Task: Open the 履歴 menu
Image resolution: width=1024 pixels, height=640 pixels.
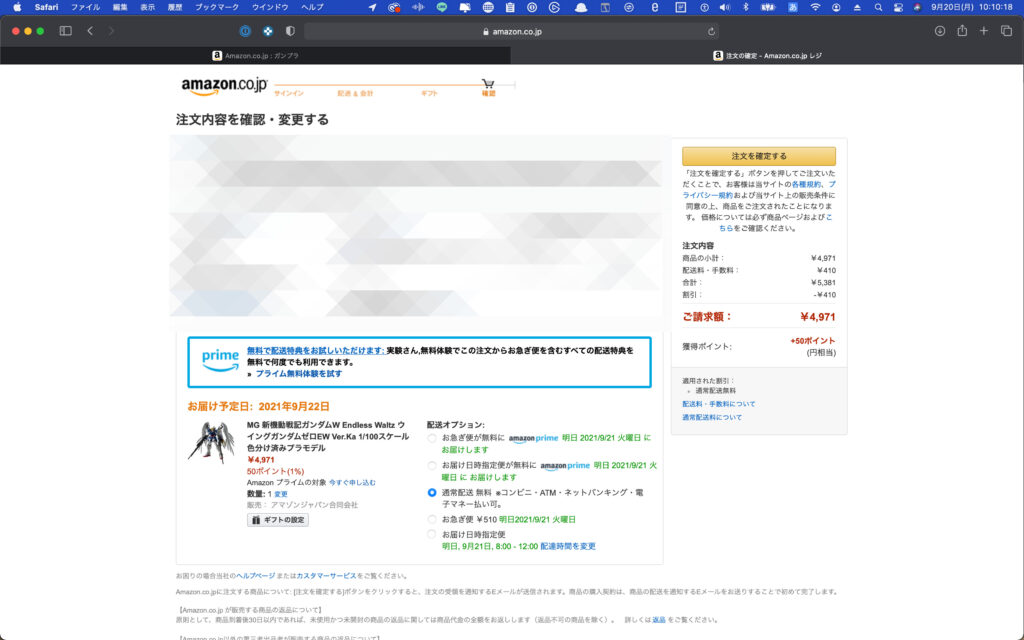Action: click(x=175, y=7)
